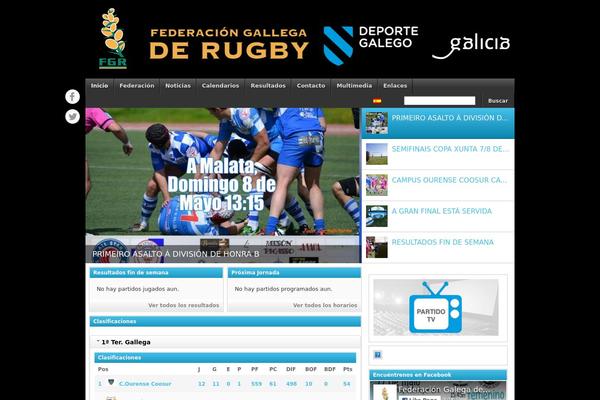The image size is (600, 400).
Task: Open the Calendarios menu
Action: tap(220, 86)
